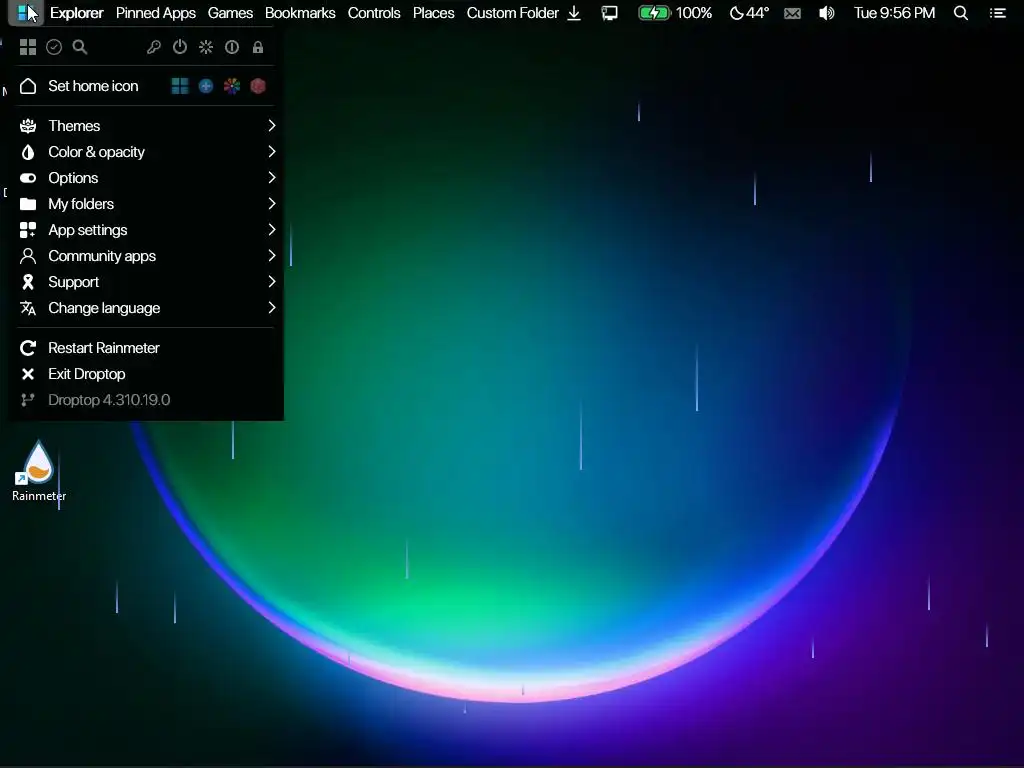Click the Tue 9:56 PM clock
Image resolution: width=1024 pixels, height=768 pixels.
coord(894,13)
